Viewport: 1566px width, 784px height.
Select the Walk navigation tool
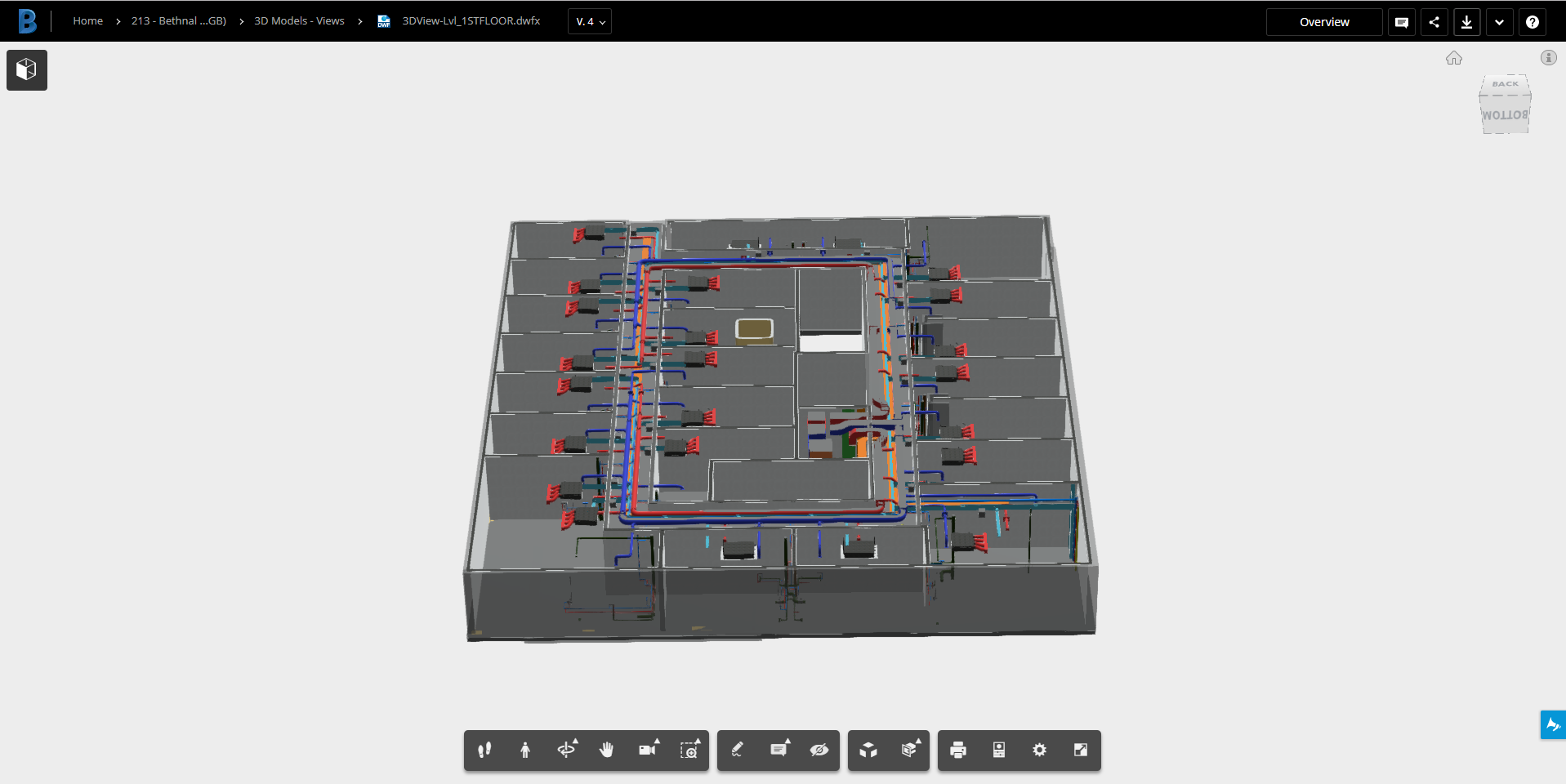point(484,750)
